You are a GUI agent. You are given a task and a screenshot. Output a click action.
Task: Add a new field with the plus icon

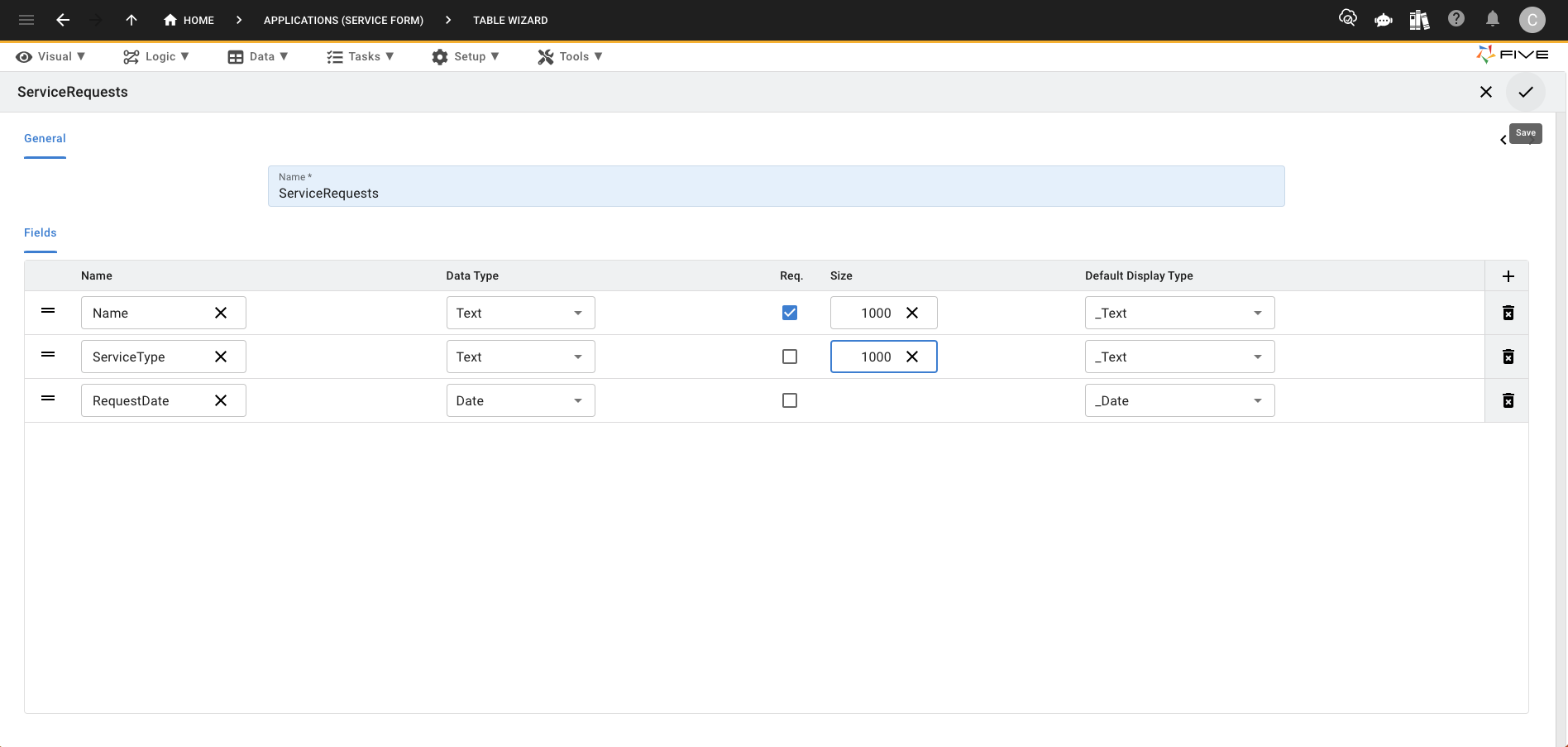point(1508,275)
